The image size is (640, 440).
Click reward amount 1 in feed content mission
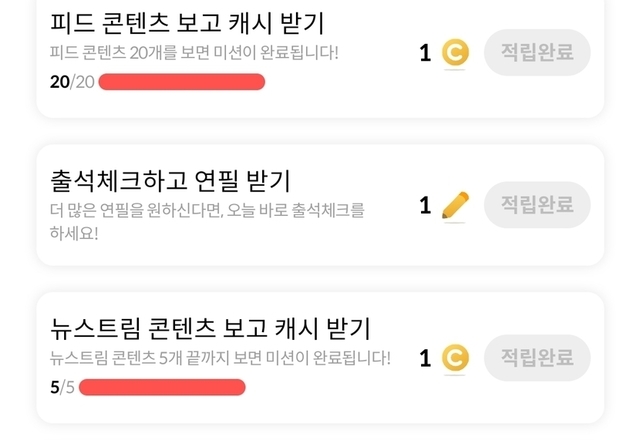coord(425,52)
